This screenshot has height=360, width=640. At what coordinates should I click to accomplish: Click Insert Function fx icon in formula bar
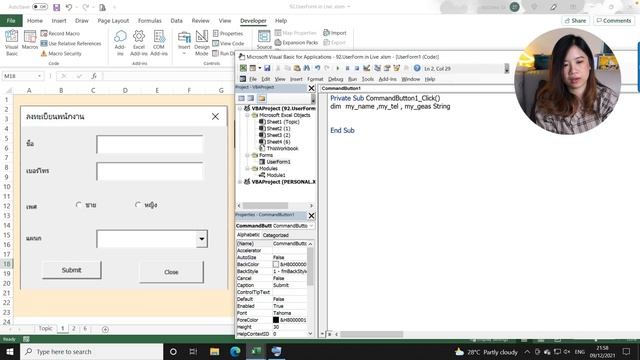pyautogui.click(x=94, y=76)
